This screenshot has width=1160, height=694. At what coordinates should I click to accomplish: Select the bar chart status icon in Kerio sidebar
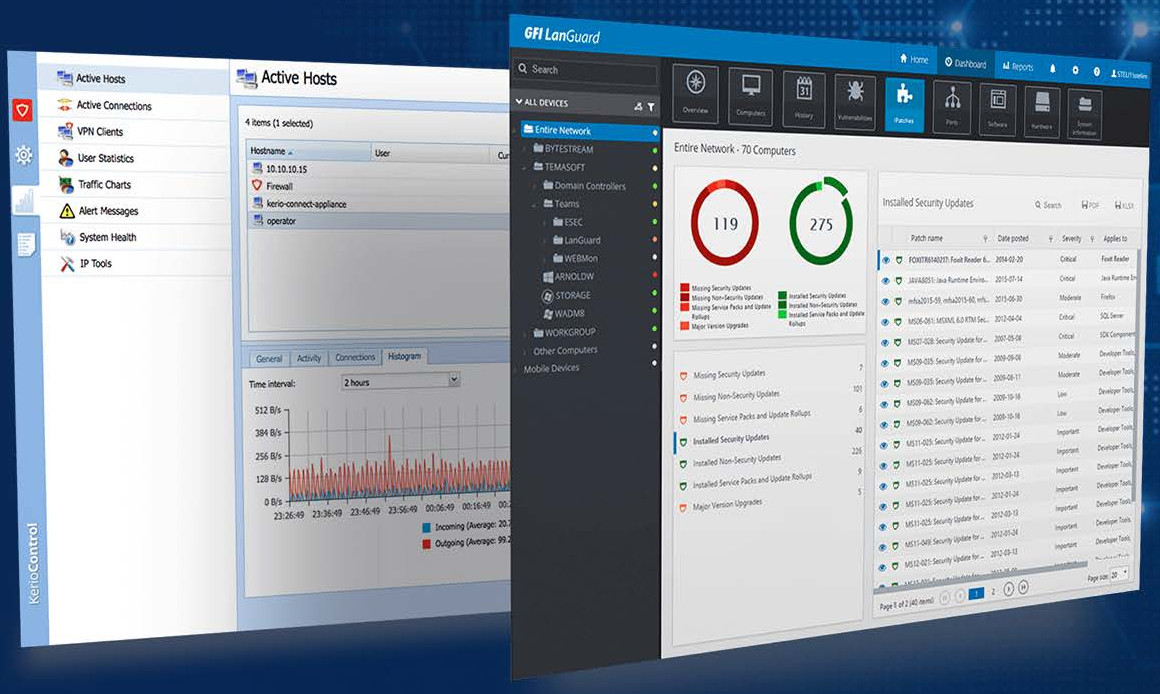point(24,200)
